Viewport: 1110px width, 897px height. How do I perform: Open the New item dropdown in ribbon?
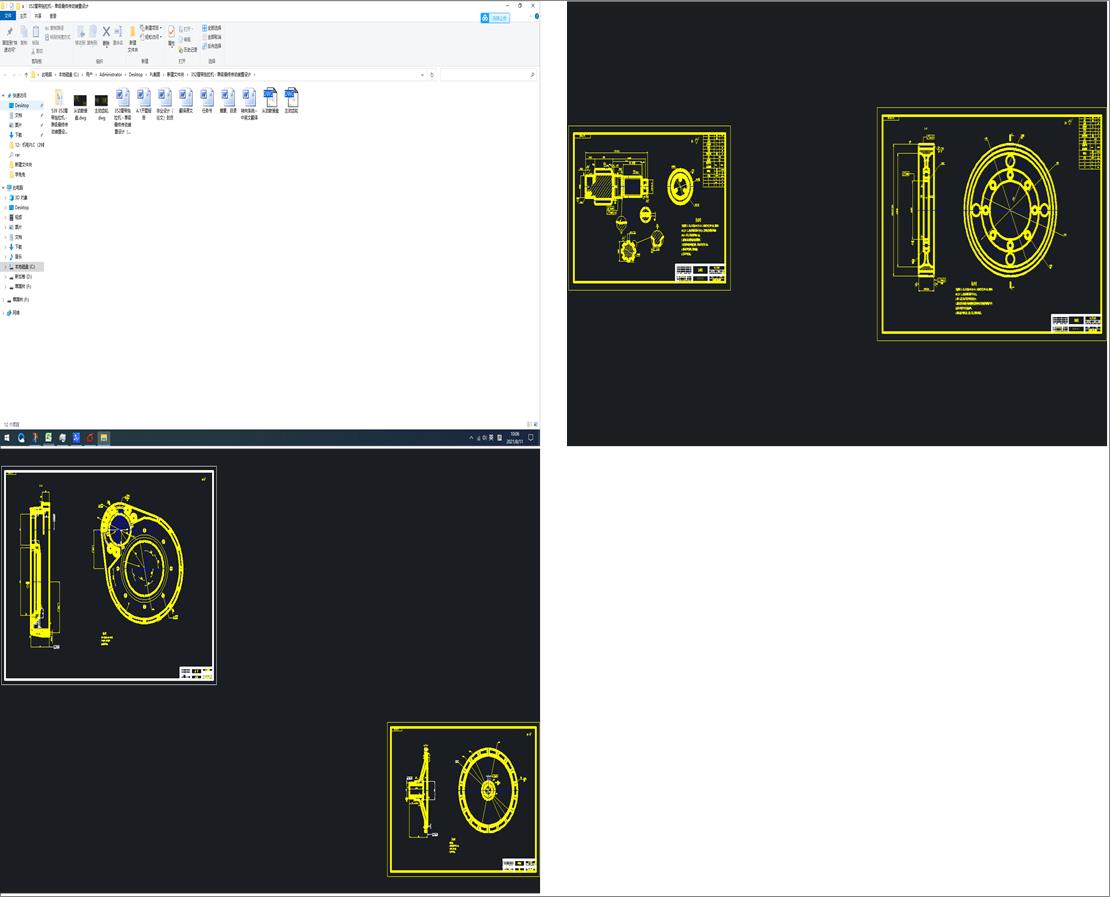[152, 28]
